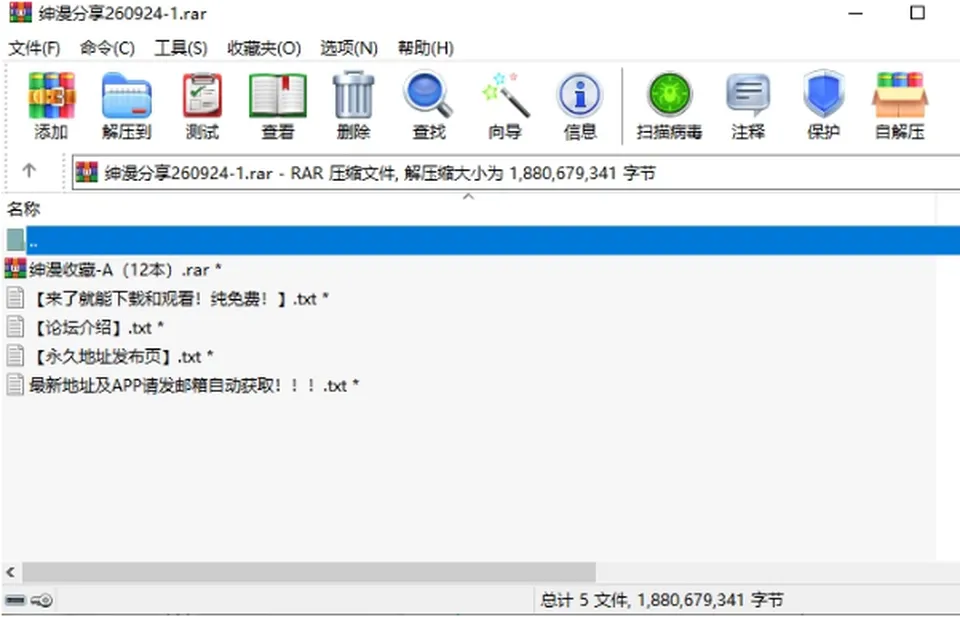
Task: Open the 收藏夹(O) menu
Action: [264, 48]
